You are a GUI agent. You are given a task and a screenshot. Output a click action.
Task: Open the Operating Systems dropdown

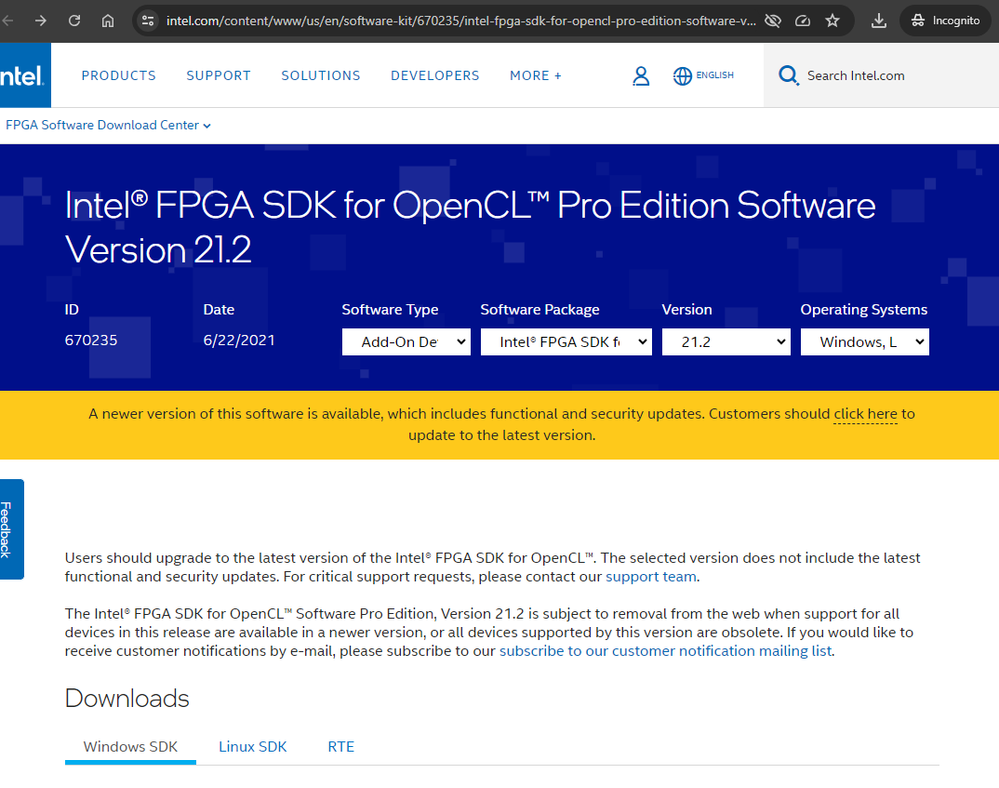coord(865,342)
